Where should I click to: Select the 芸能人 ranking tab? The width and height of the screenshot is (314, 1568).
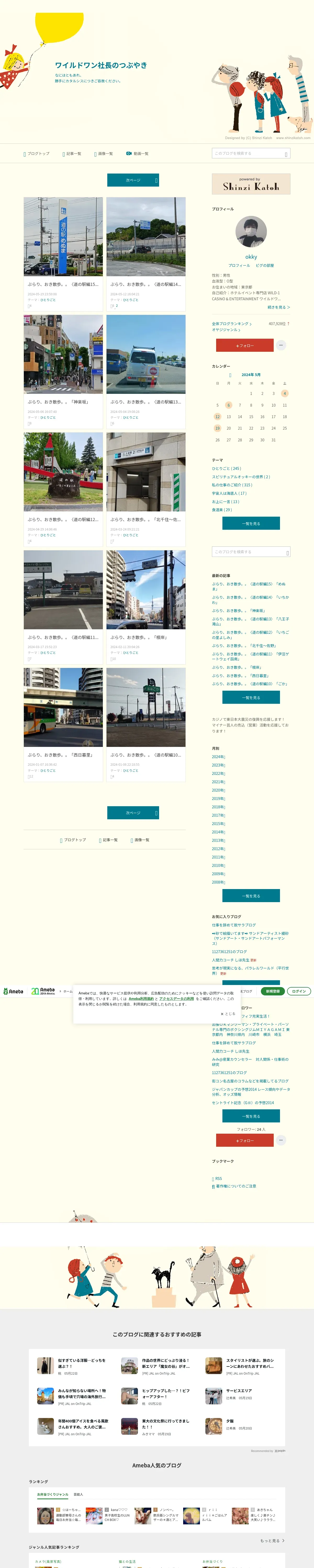(78, 1494)
